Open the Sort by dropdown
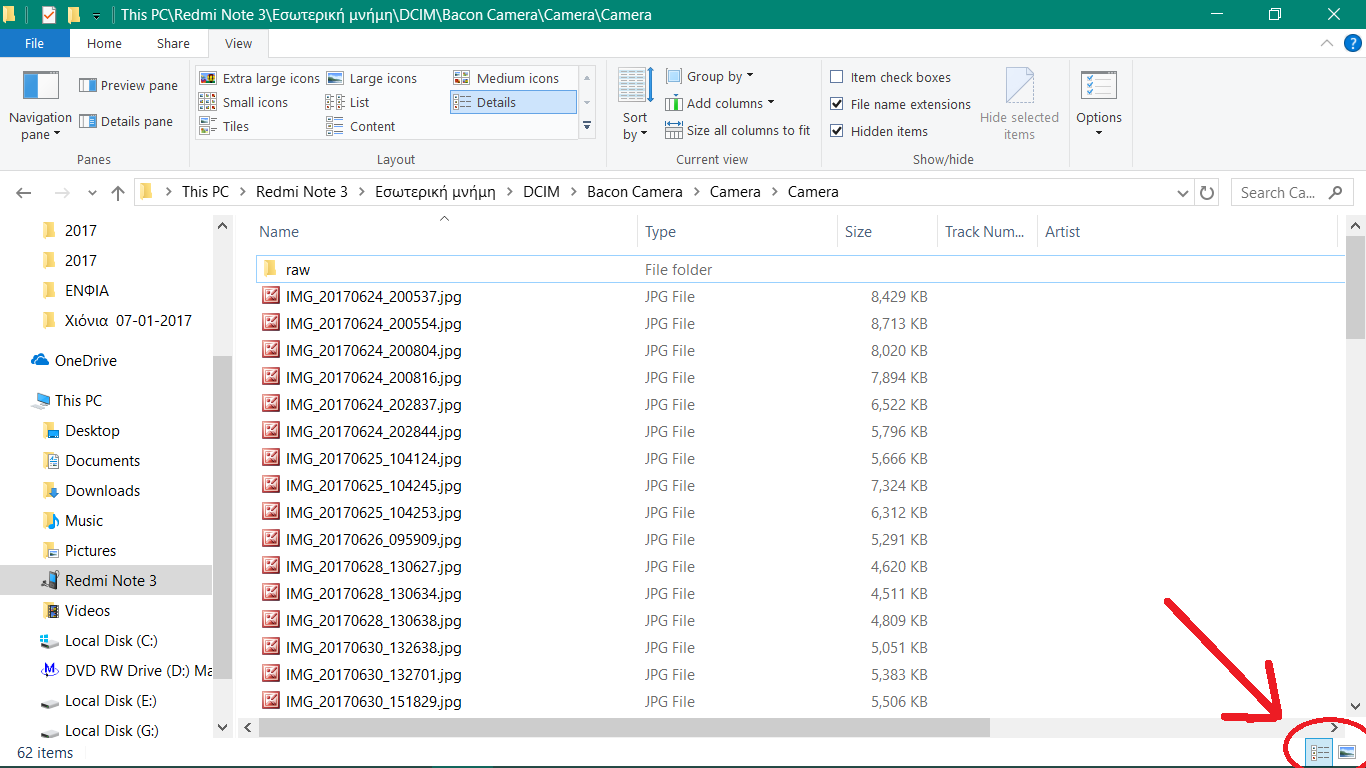This screenshot has height=768, width=1366. coord(635,126)
